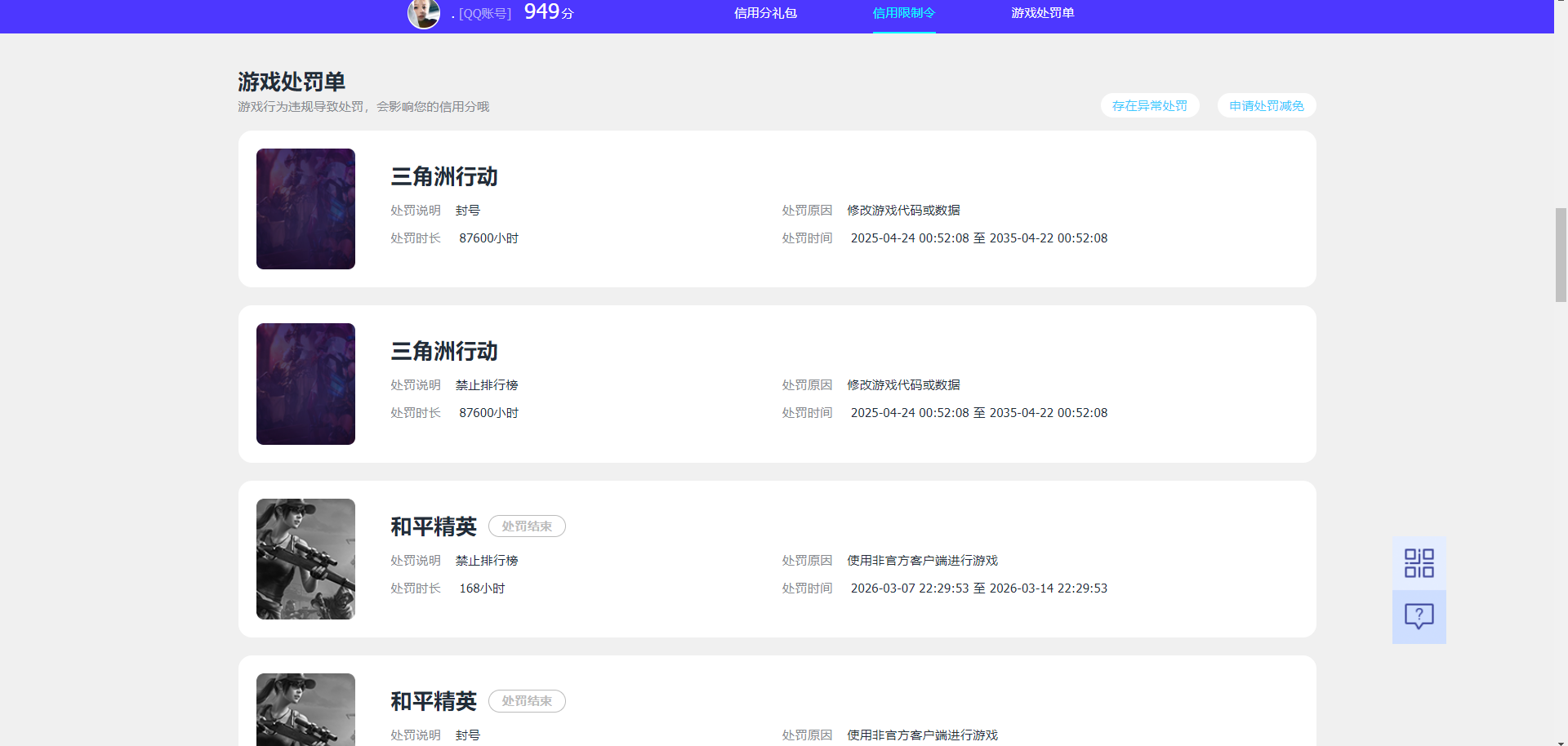Click the 游戏处罚单 page heading

tap(292, 82)
